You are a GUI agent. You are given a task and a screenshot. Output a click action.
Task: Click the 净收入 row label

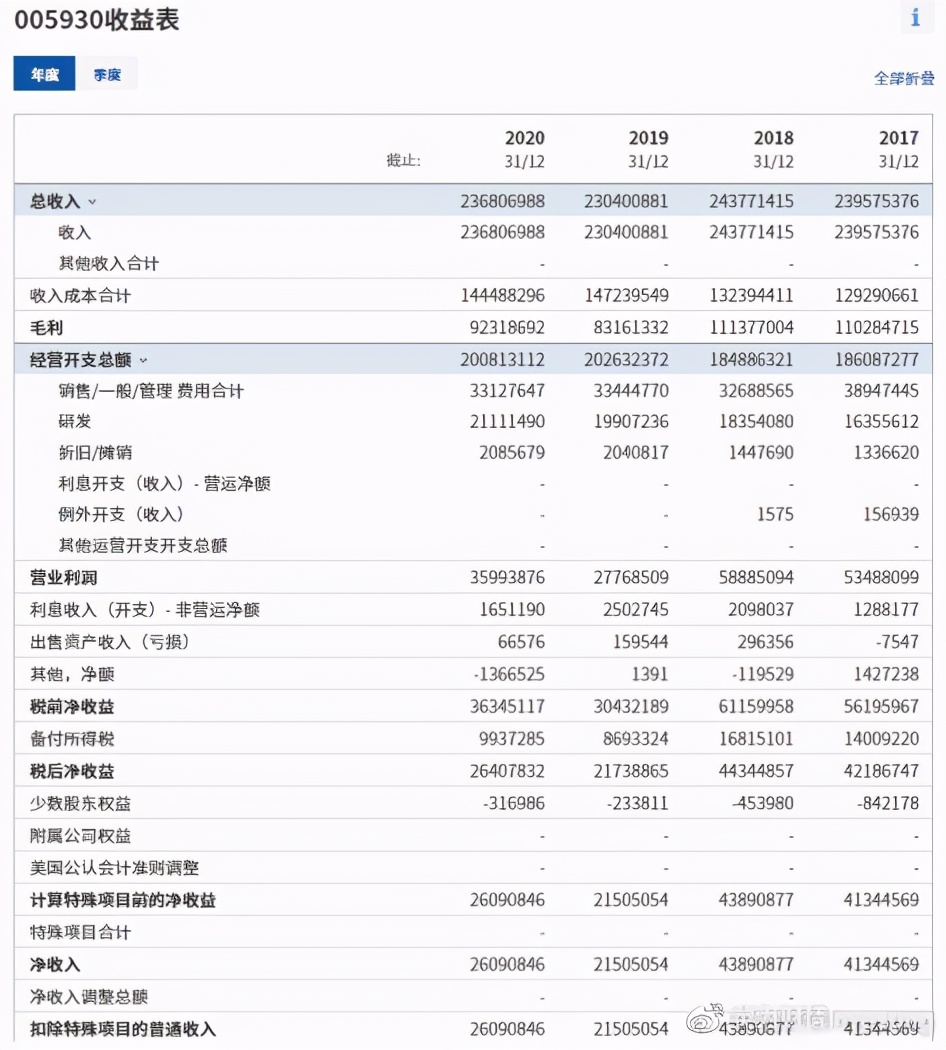point(45,964)
